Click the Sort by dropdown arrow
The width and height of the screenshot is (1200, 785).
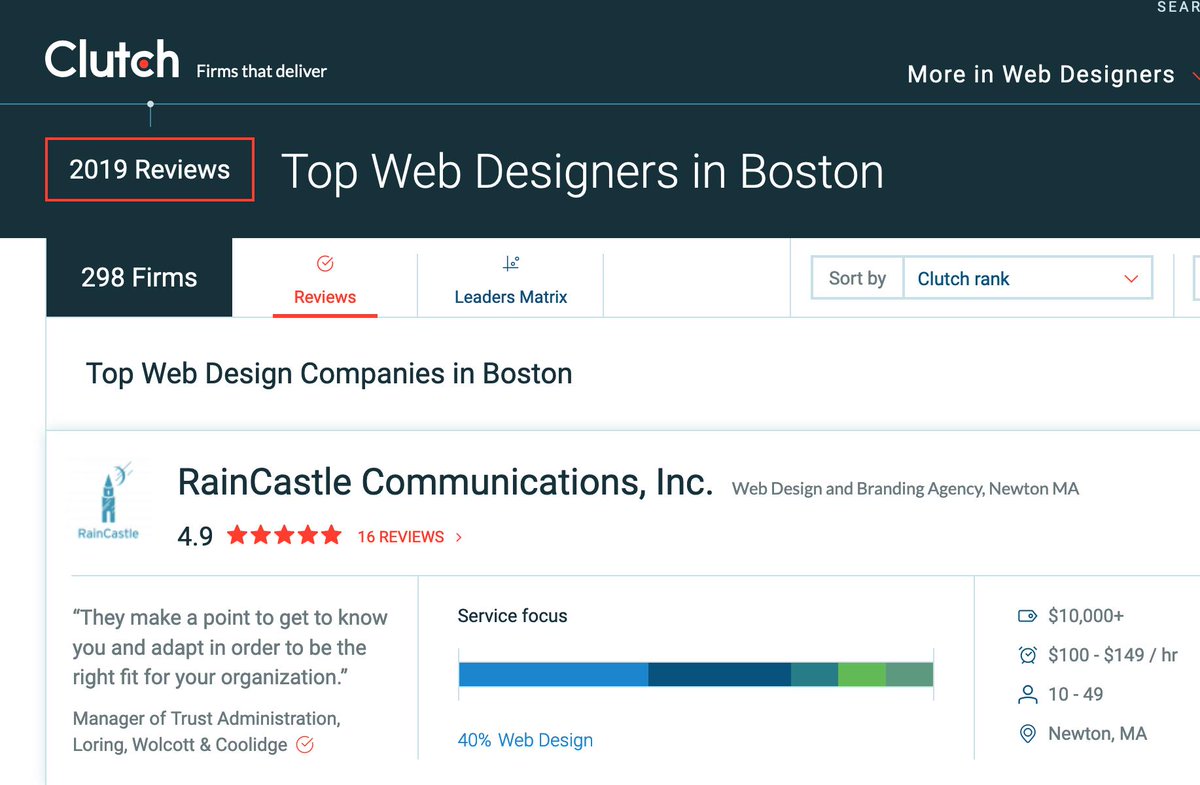coord(1132,279)
